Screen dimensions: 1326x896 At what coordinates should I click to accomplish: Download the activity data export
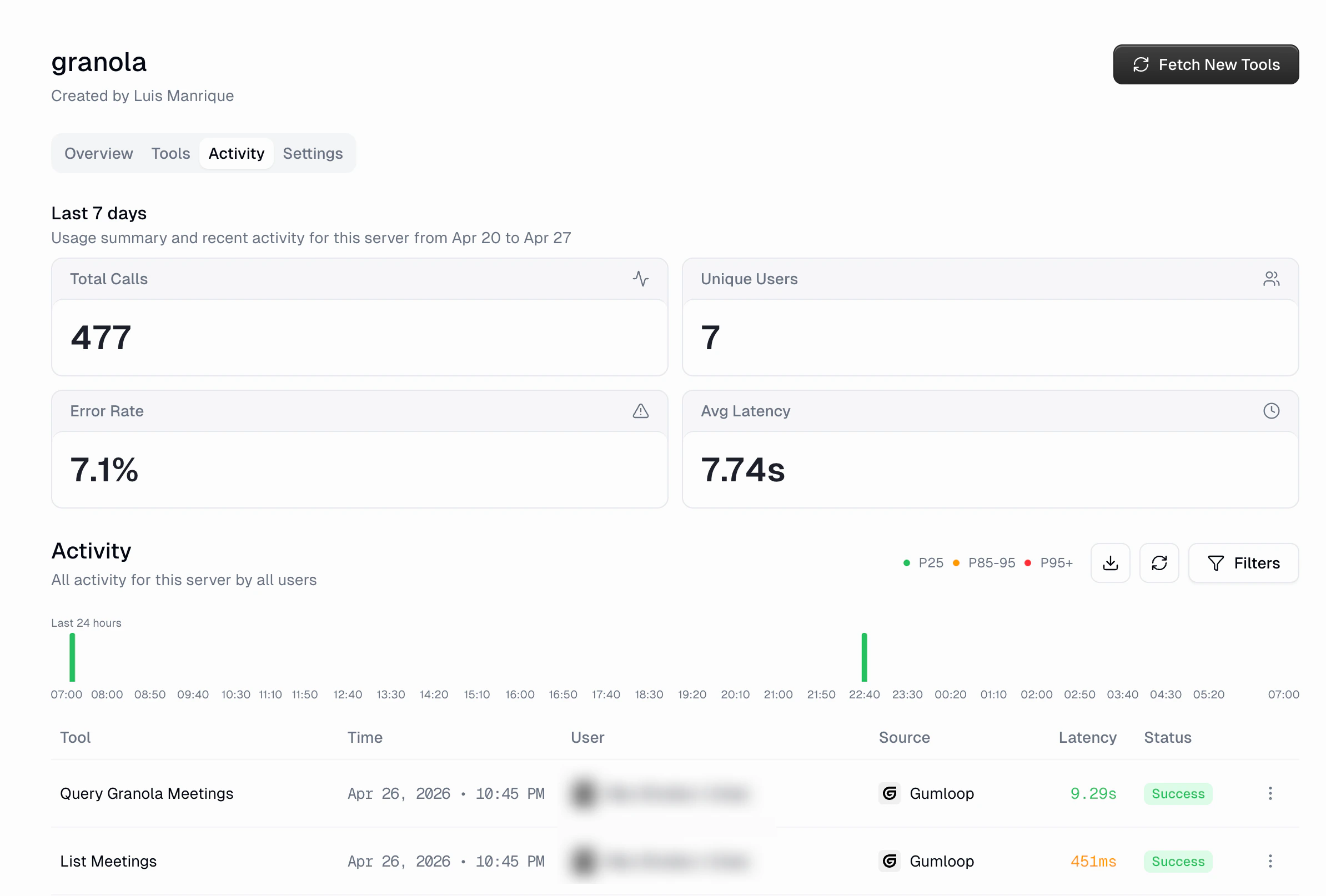(x=1111, y=563)
